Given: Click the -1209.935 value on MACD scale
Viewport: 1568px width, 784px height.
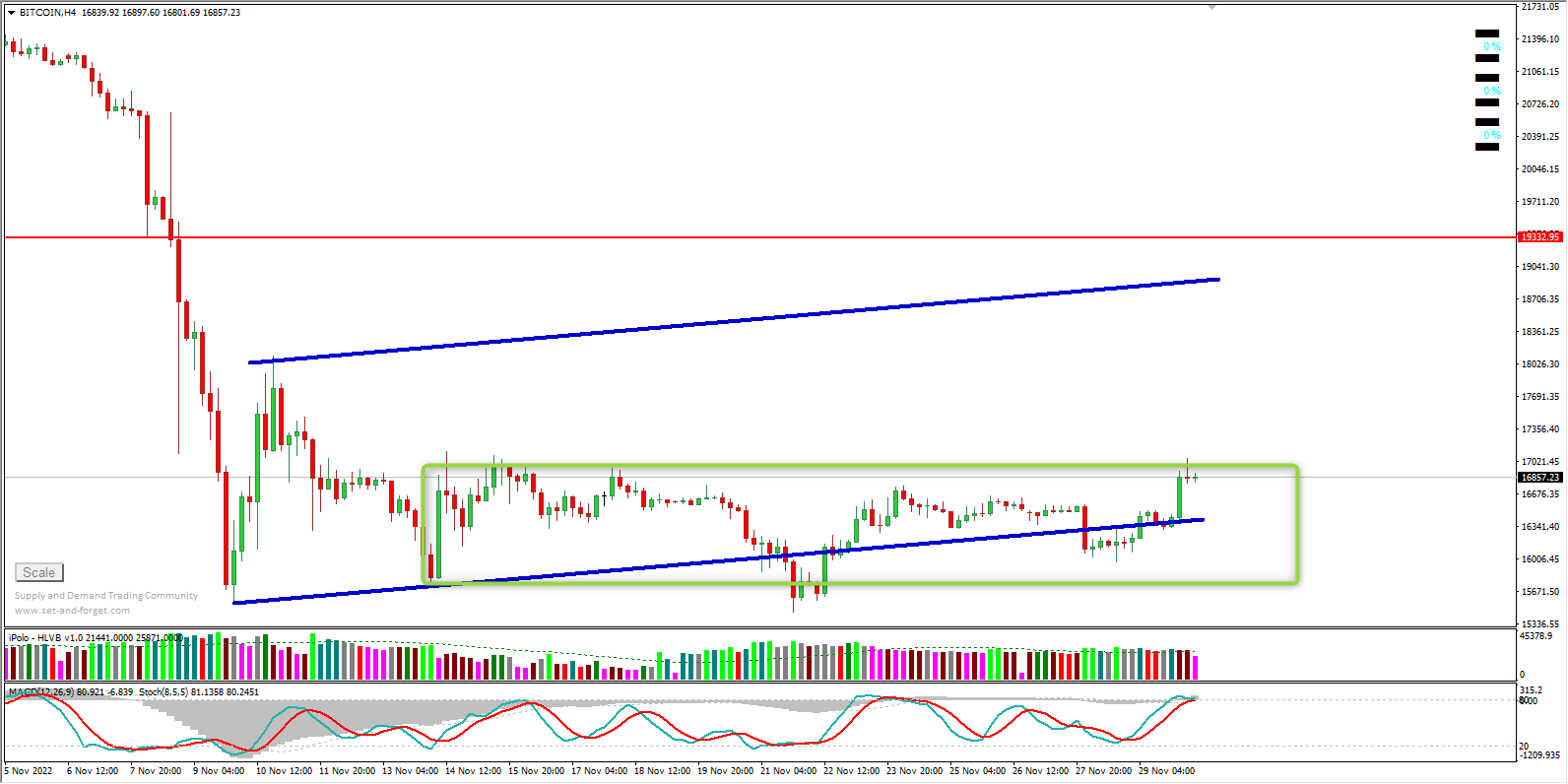Looking at the screenshot, I should [1540, 755].
